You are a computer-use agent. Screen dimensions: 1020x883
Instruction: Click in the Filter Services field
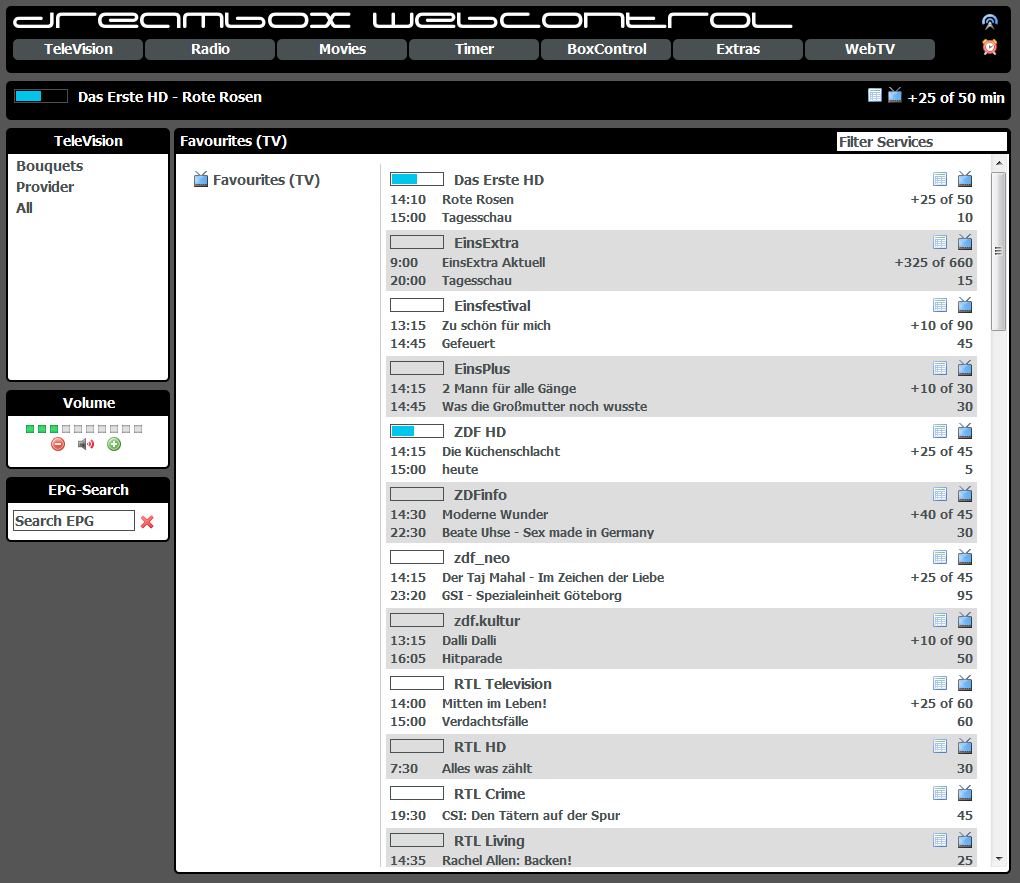[922, 142]
